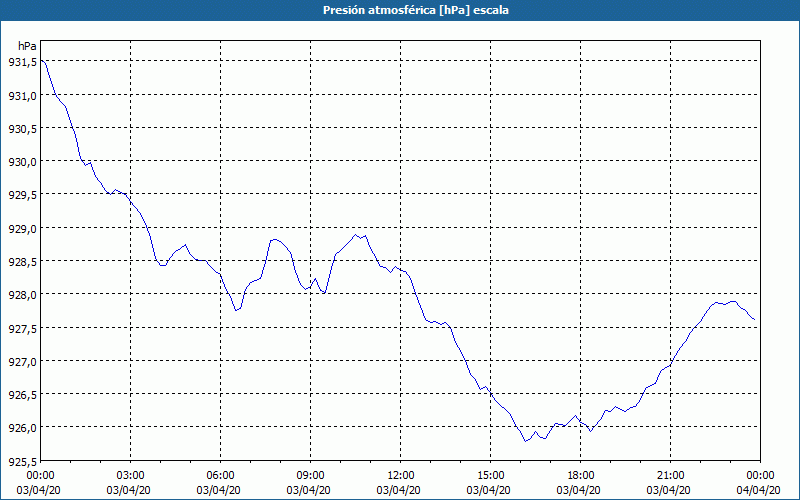Viewport: 800px width, 500px height.
Task: Select the "927,5" pressure value label
Action: tap(22, 328)
